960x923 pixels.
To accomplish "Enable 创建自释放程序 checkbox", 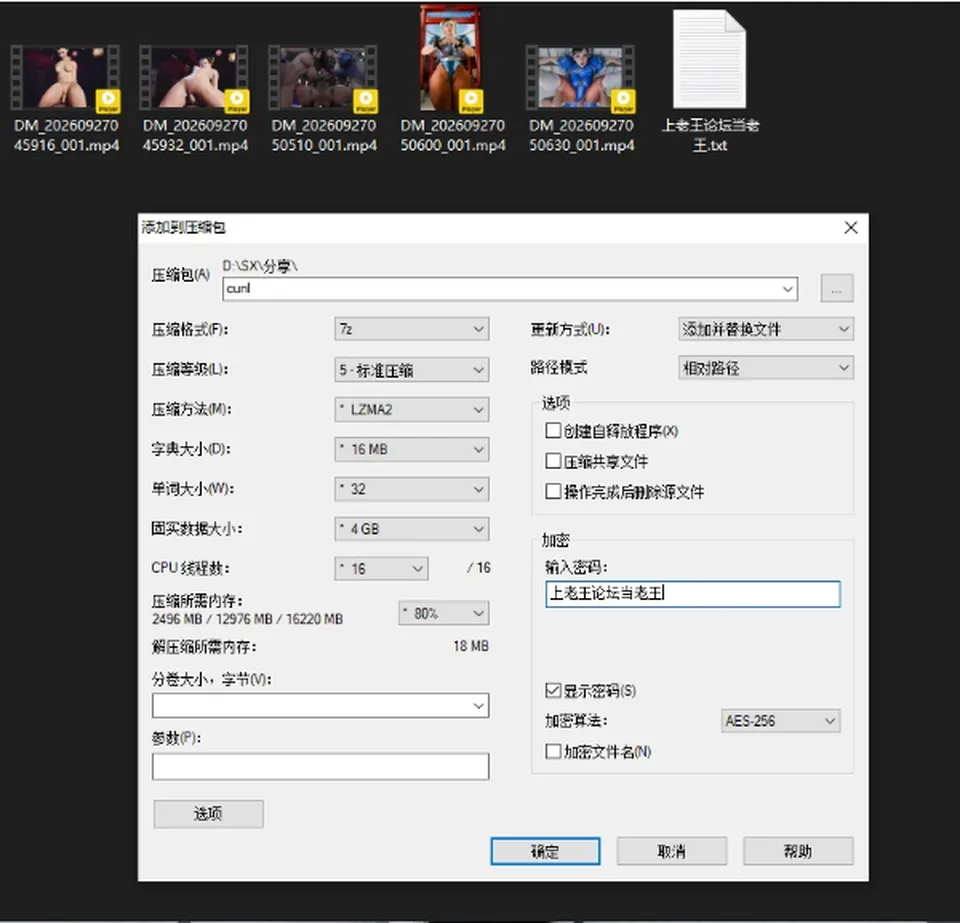I will tap(553, 431).
